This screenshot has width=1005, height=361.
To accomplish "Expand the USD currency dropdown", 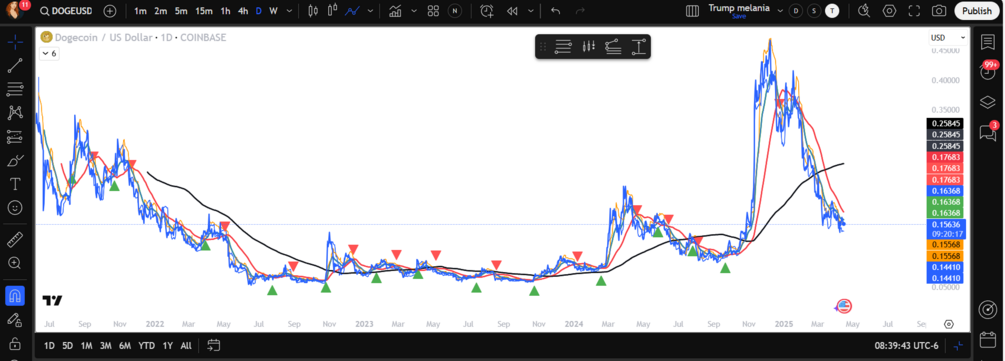I will click(x=948, y=38).
